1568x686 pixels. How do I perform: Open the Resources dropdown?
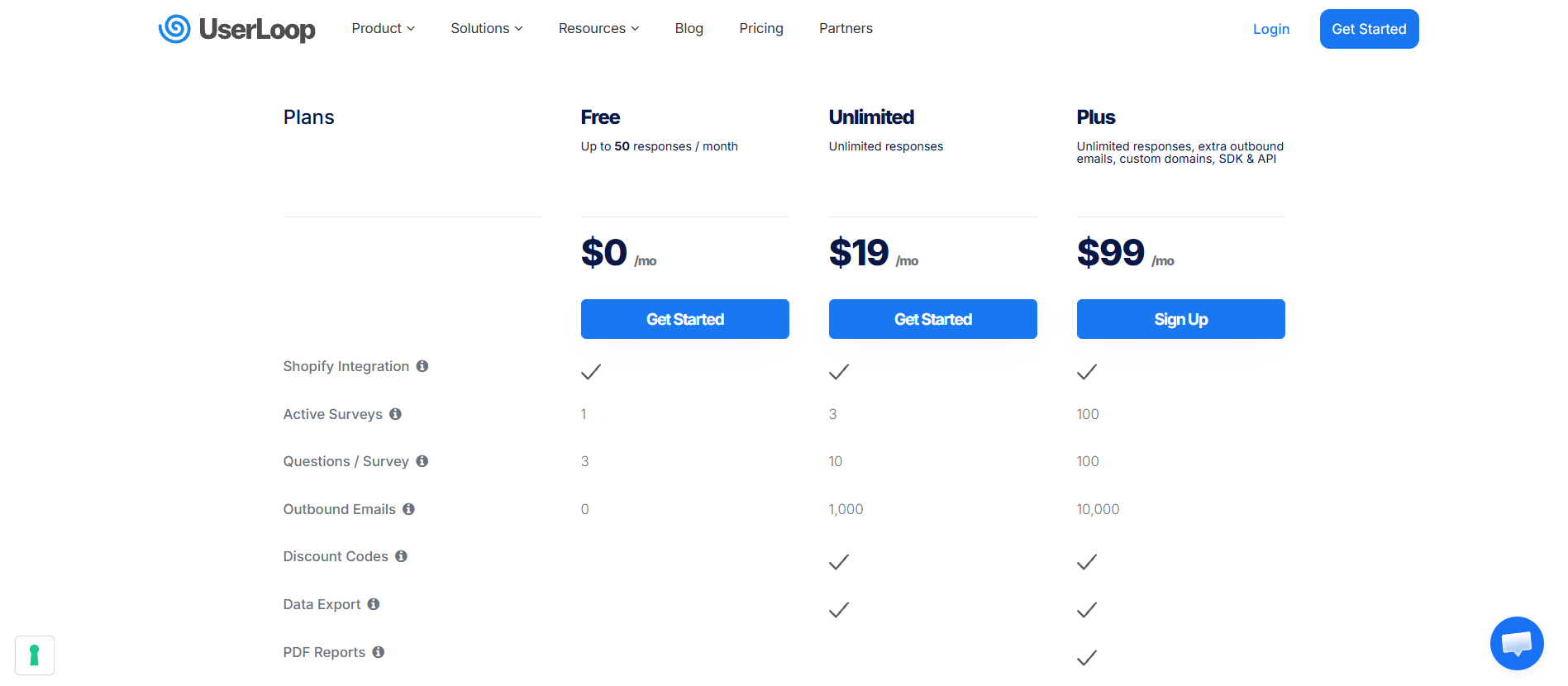pyautogui.click(x=598, y=28)
